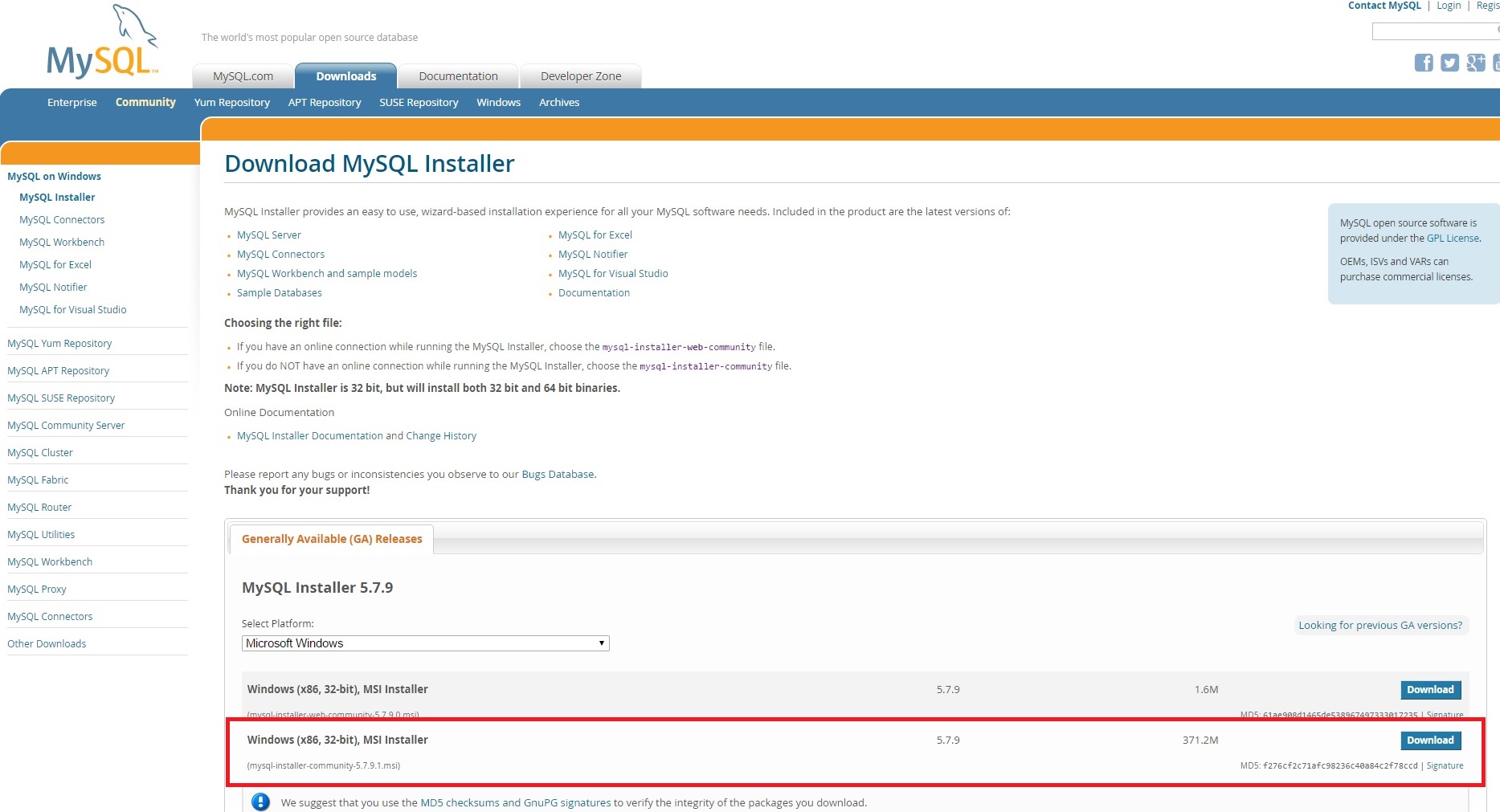Open MySQL Proxy in the sidebar
Viewport: 1500px width, 812px height.
pos(37,590)
